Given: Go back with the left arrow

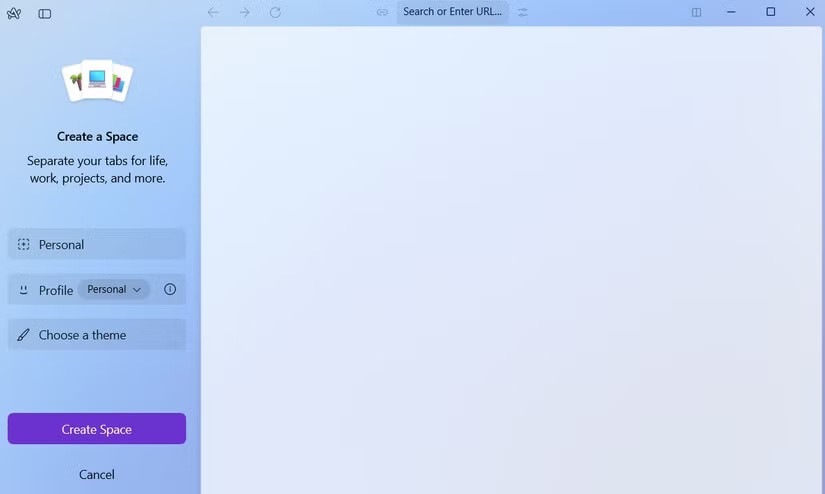Looking at the screenshot, I should tap(213, 12).
